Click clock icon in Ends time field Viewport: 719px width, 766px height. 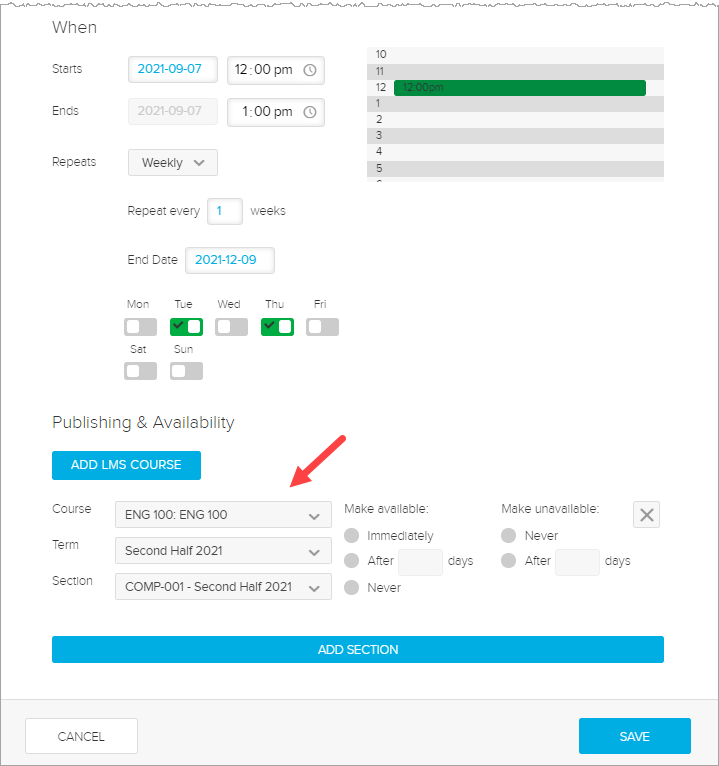coord(309,112)
